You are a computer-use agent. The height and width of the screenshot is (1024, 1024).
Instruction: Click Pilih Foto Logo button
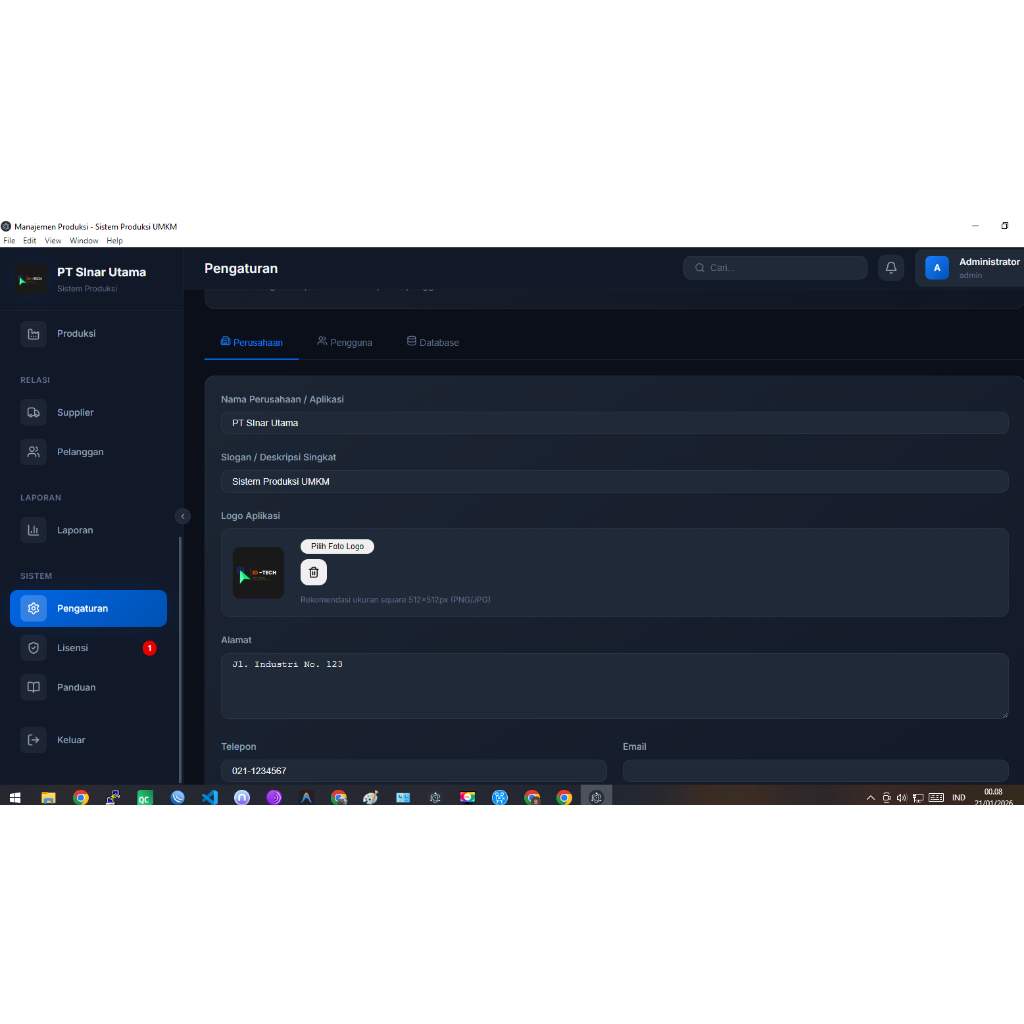click(338, 547)
